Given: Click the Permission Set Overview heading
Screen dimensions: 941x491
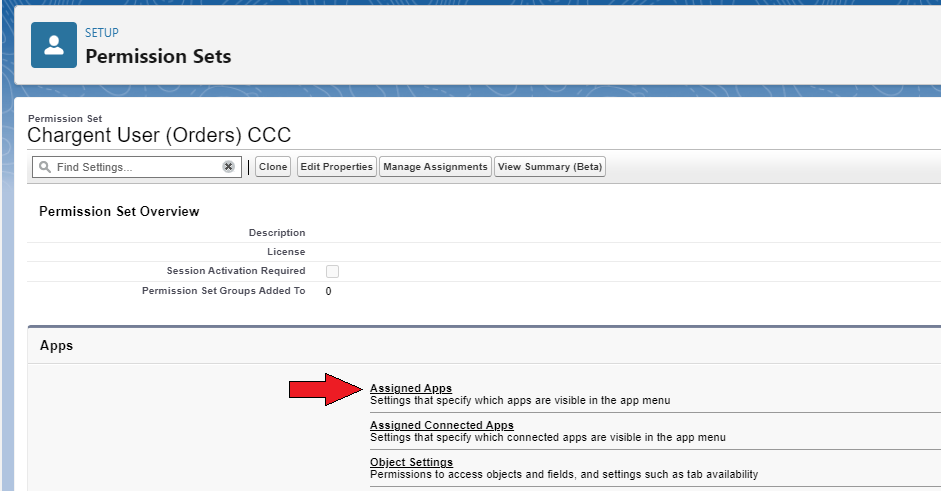Looking at the screenshot, I should [119, 211].
